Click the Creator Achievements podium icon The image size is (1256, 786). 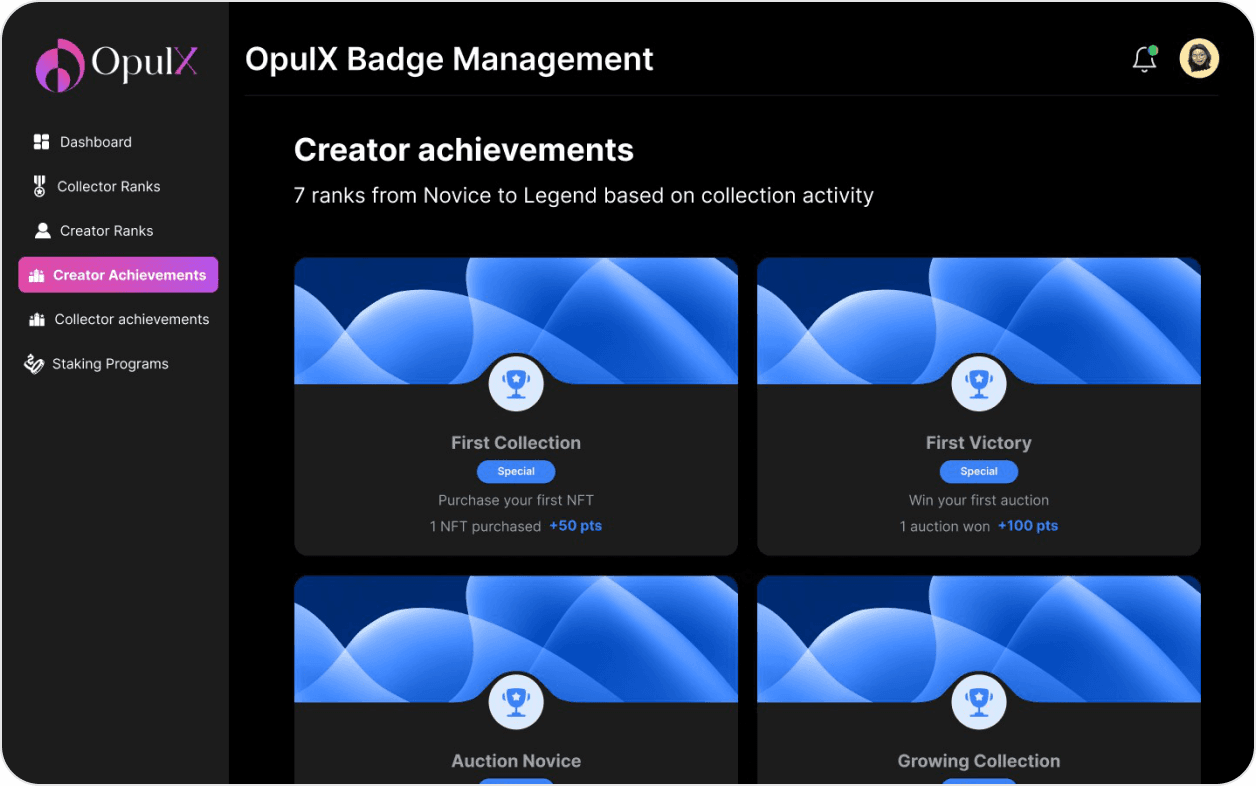point(37,276)
